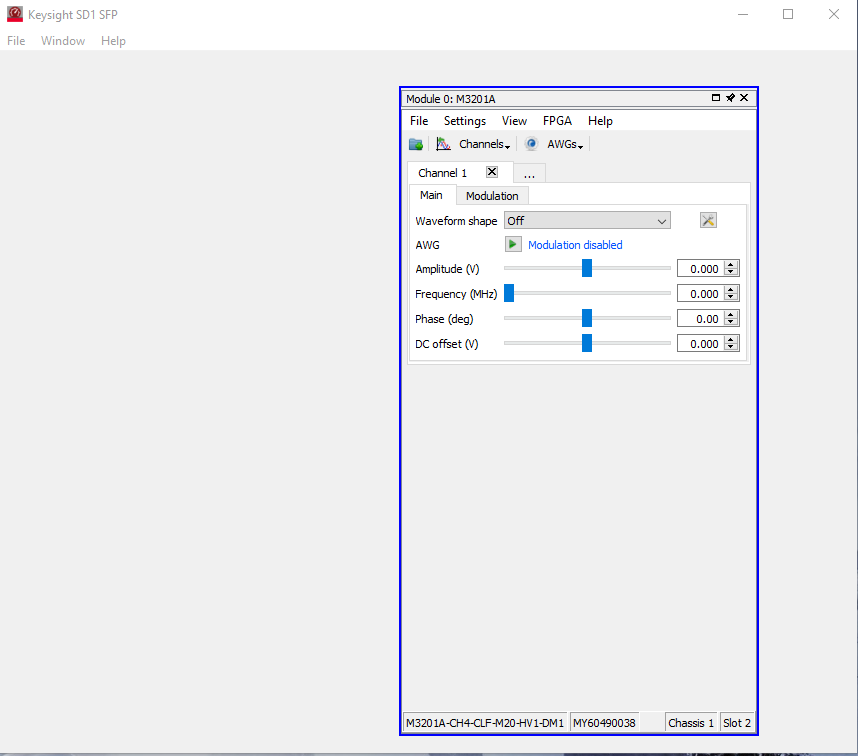Viewport: 858px width, 756px height.
Task: Click the MY60490038 serial number status entry
Action: [x=604, y=723]
